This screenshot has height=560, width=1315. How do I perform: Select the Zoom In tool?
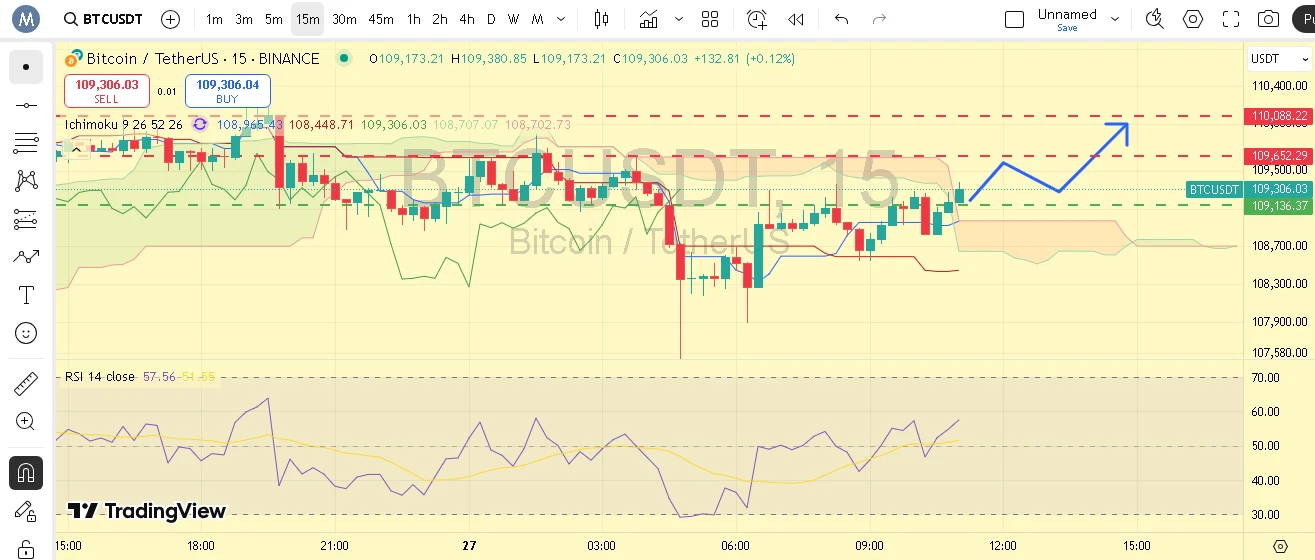(26, 422)
